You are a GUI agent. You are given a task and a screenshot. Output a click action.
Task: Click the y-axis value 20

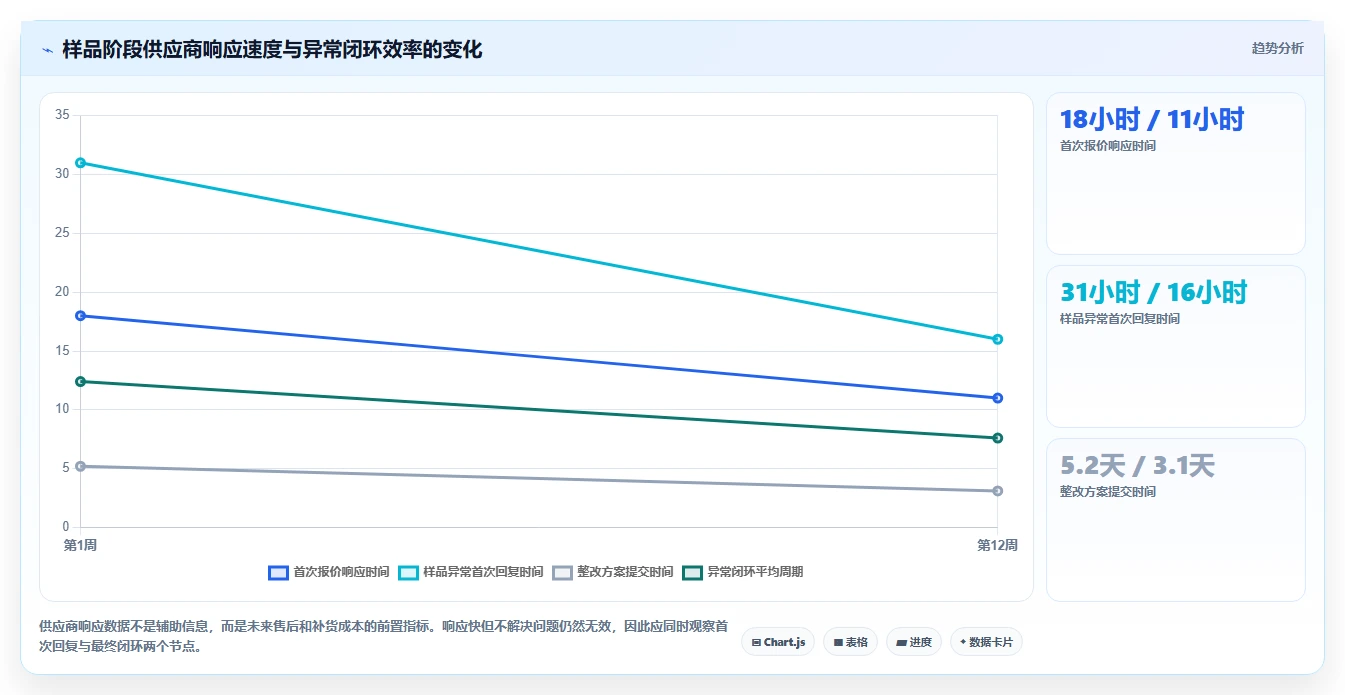[x=62, y=292]
